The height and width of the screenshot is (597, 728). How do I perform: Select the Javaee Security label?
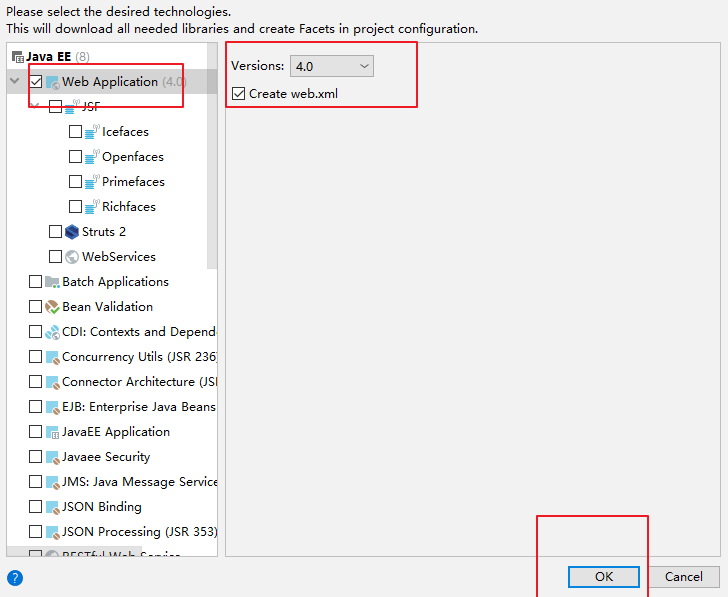[106, 457]
